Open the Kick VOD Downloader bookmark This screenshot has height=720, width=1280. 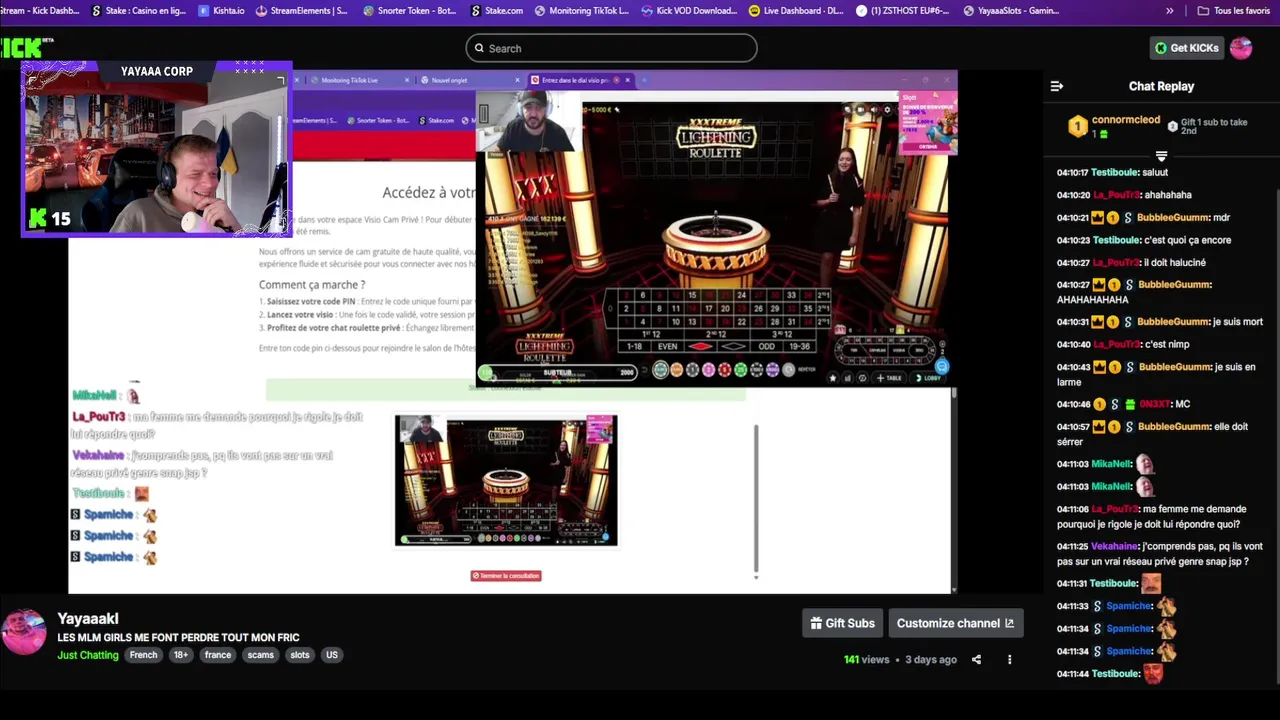click(x=689, y=11)
